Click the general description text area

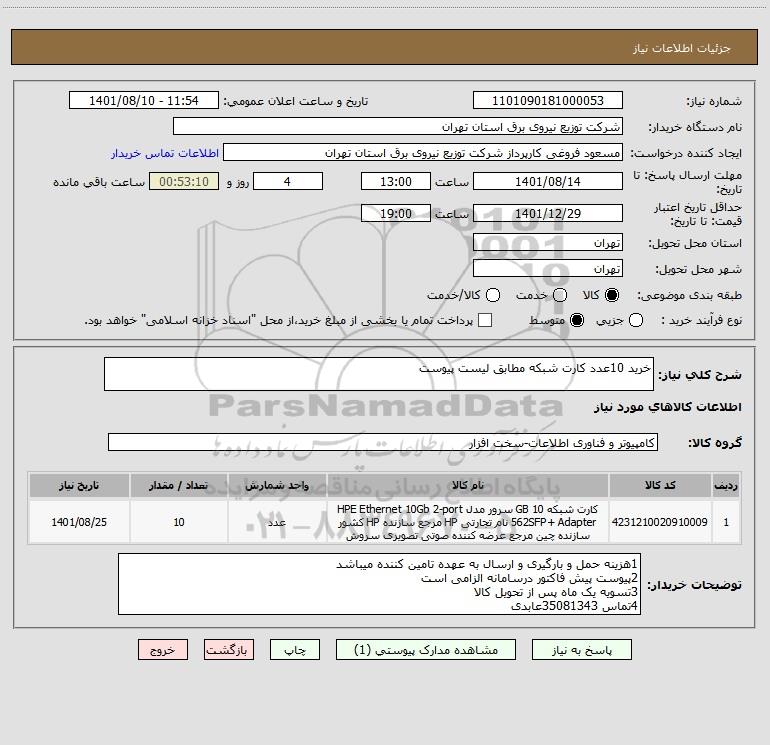point(379,374)
